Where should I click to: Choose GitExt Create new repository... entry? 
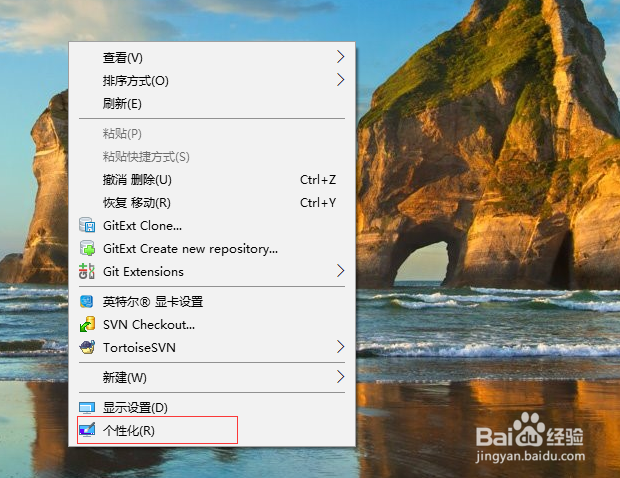point(212,248)
